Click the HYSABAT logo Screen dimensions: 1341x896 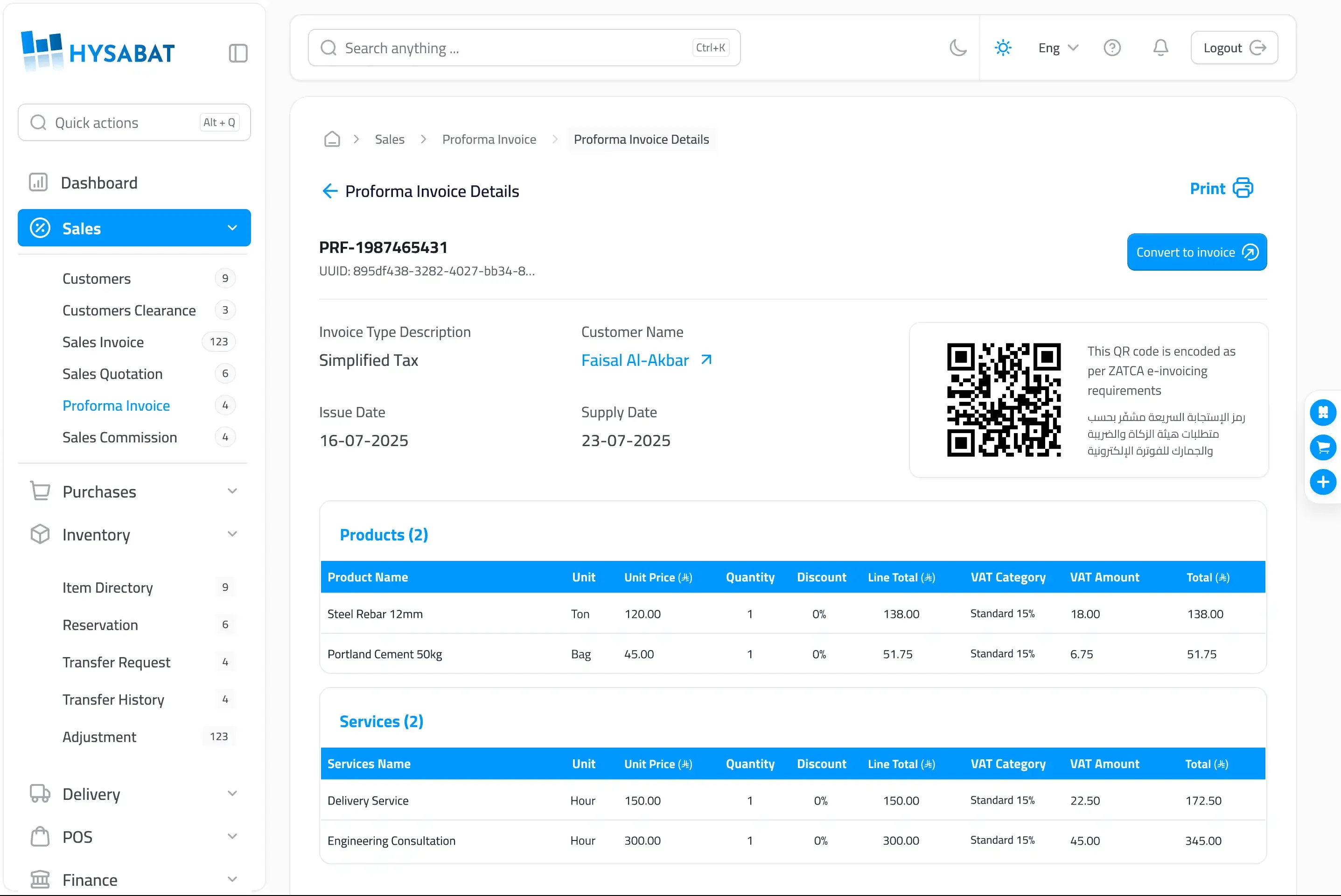click(x=98, y=51)
